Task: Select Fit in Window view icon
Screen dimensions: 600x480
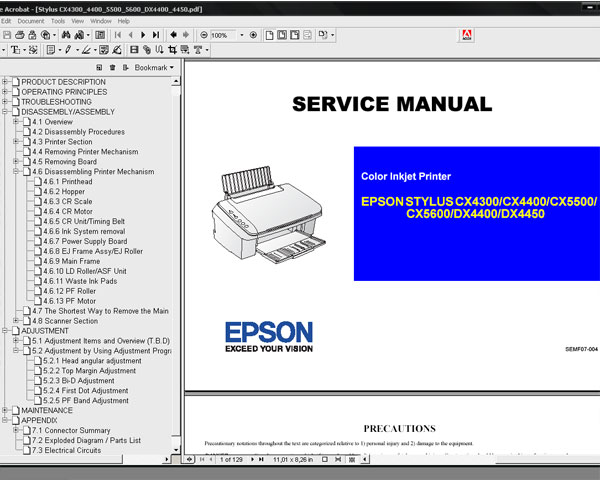Action: click(x=282, y=35)
